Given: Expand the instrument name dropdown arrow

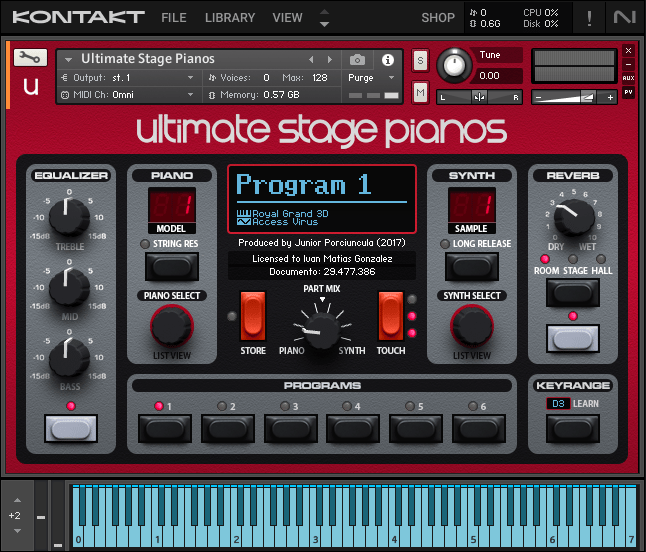Looking at the screenshot, I should [68, 60].
